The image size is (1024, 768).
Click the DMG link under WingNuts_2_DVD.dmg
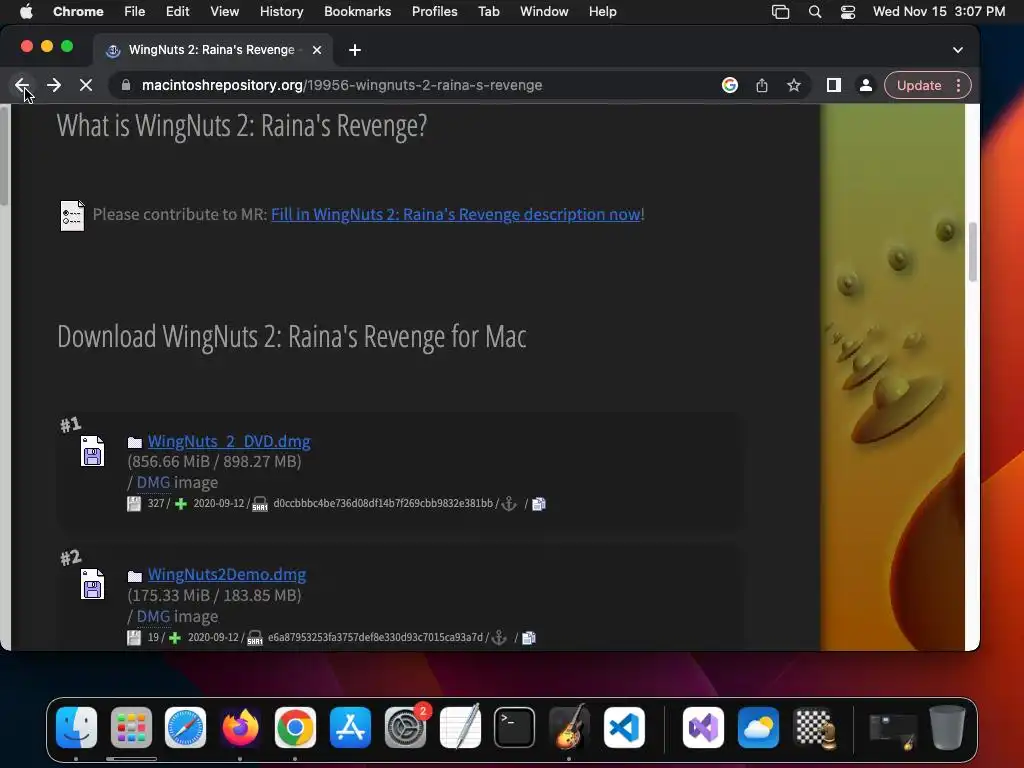click(x=153, y=483)
